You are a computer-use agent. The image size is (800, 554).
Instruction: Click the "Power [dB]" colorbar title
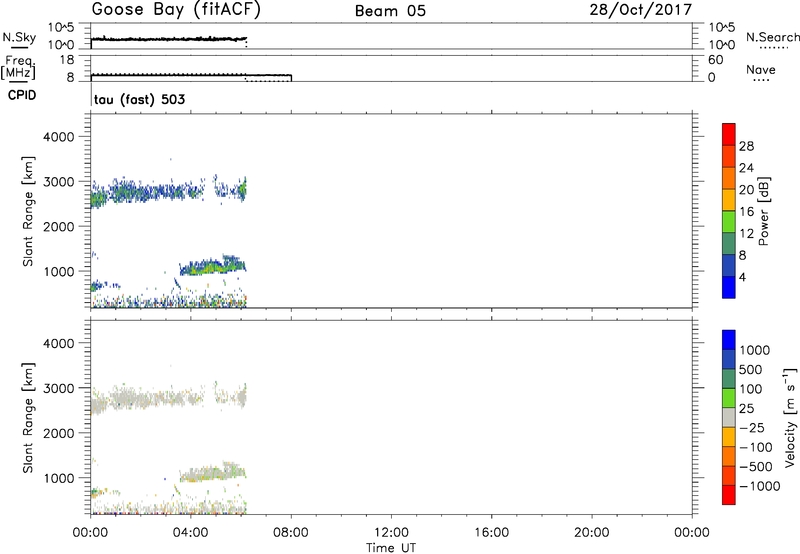764,211
